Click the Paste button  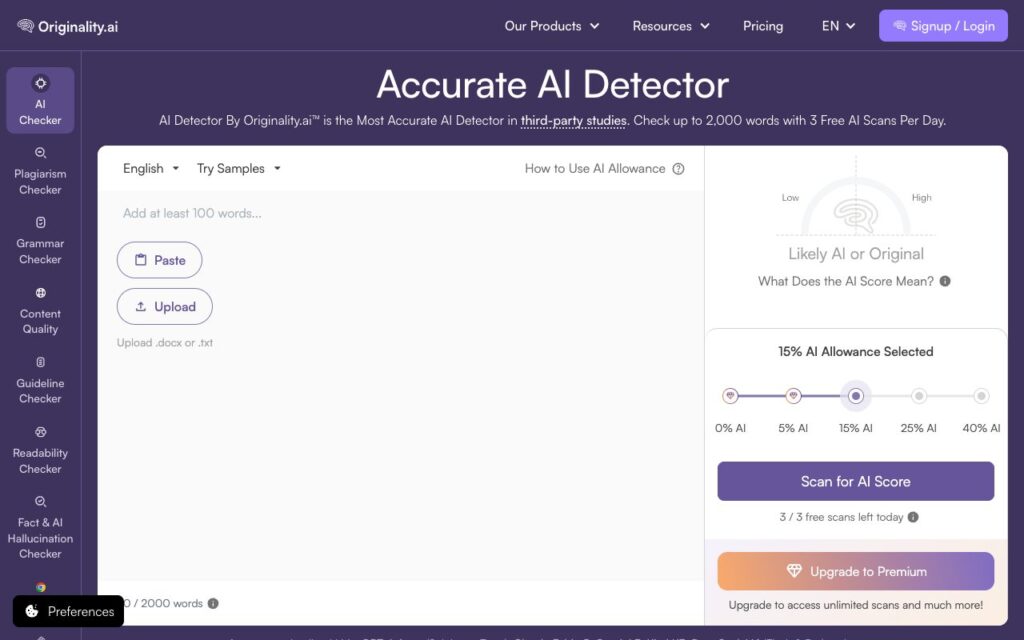tap(159, 260)
